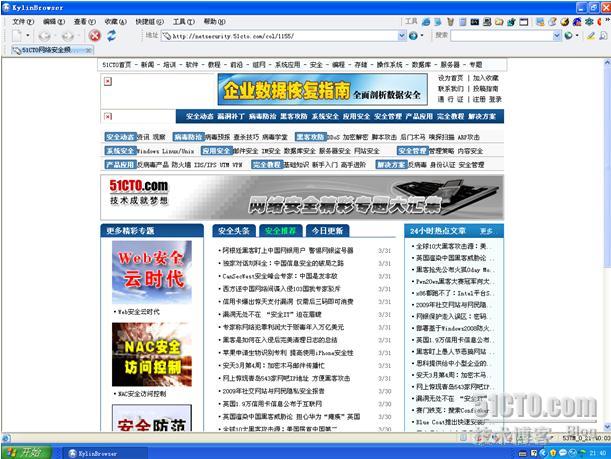Viewport: 611px width, 459px height.
Task: Click 完全教程 in blue navigation bar
Action: tap(450, 116)
